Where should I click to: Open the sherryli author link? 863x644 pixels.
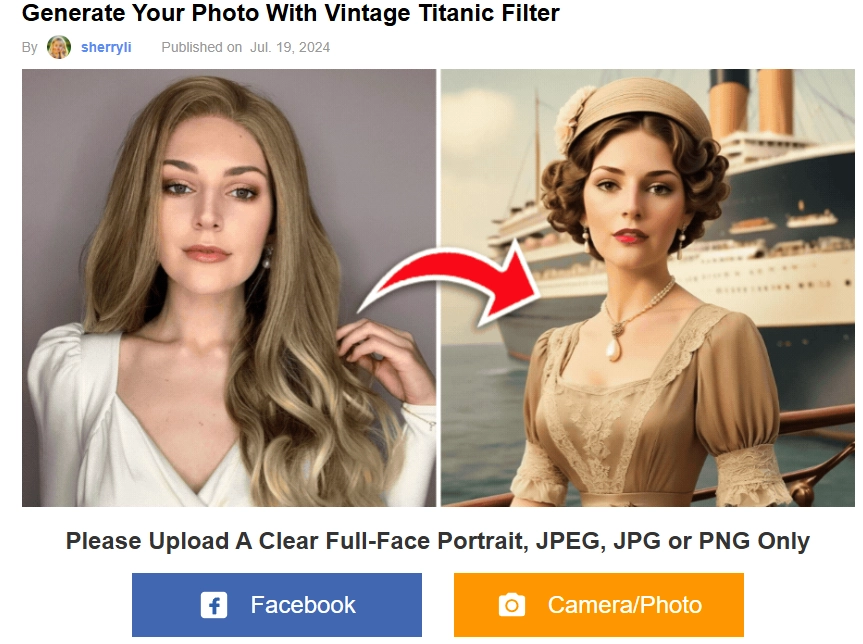pos(104,46)
